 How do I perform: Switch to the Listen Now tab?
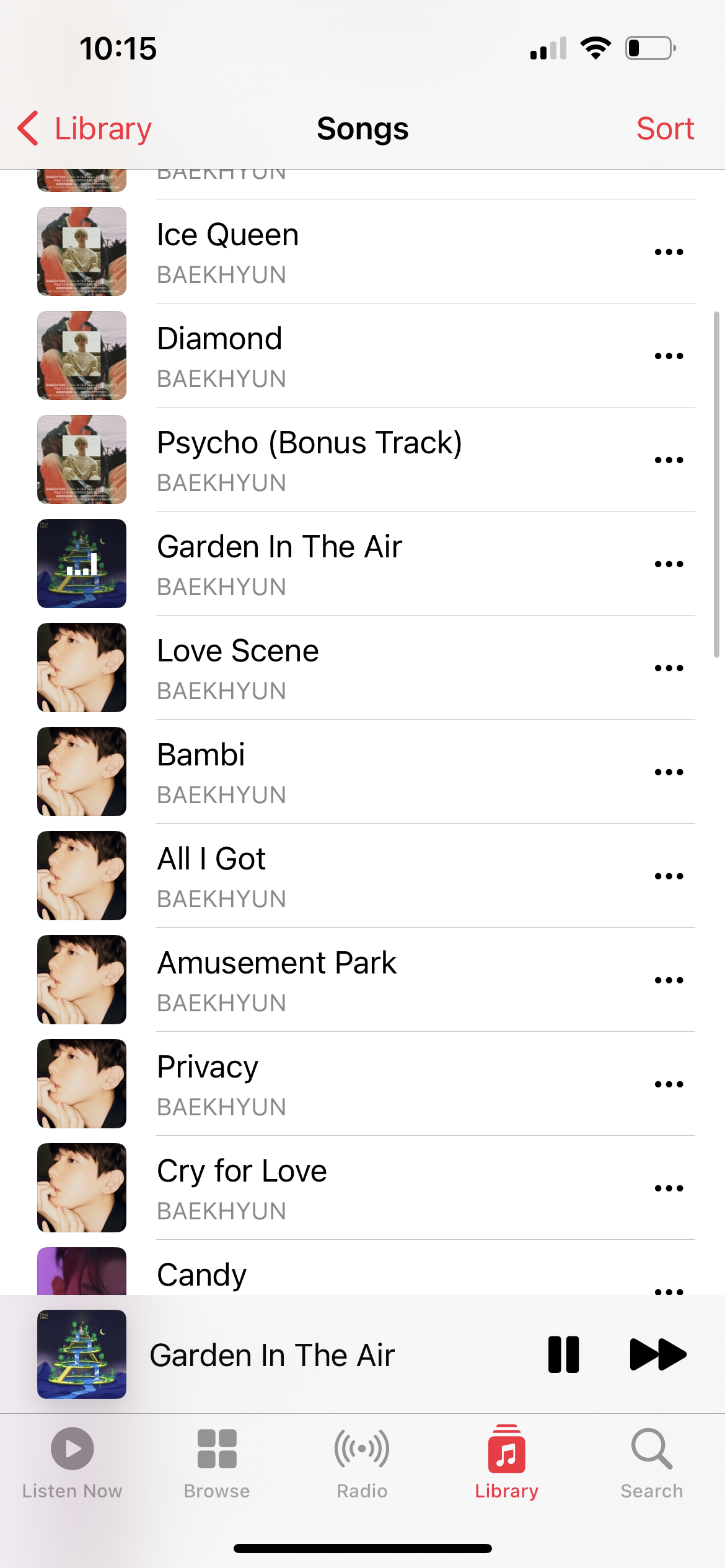[x=72, y=1463]
